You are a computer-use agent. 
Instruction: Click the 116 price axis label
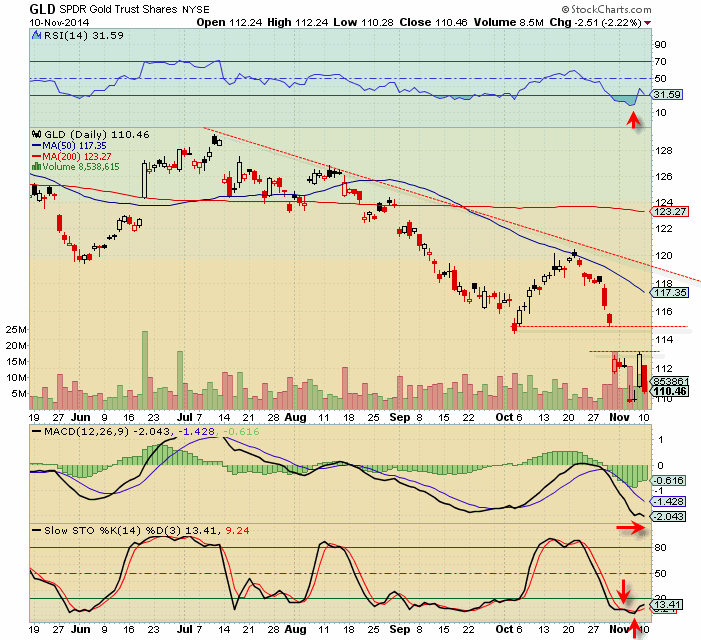(x=664, y=312)
